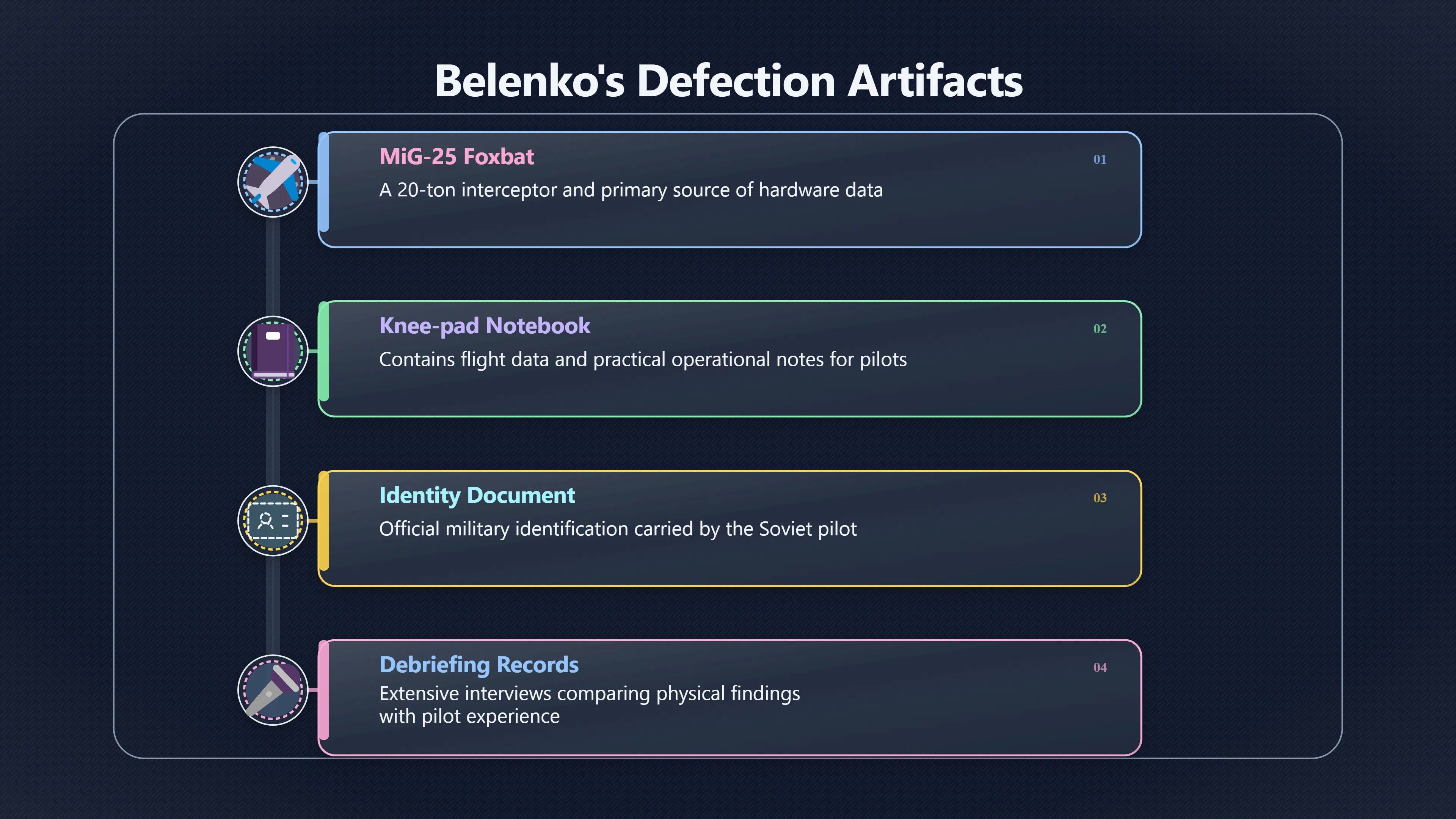Click the purple notebook icon
This screenshot has height=819, width=1456.
273,351
